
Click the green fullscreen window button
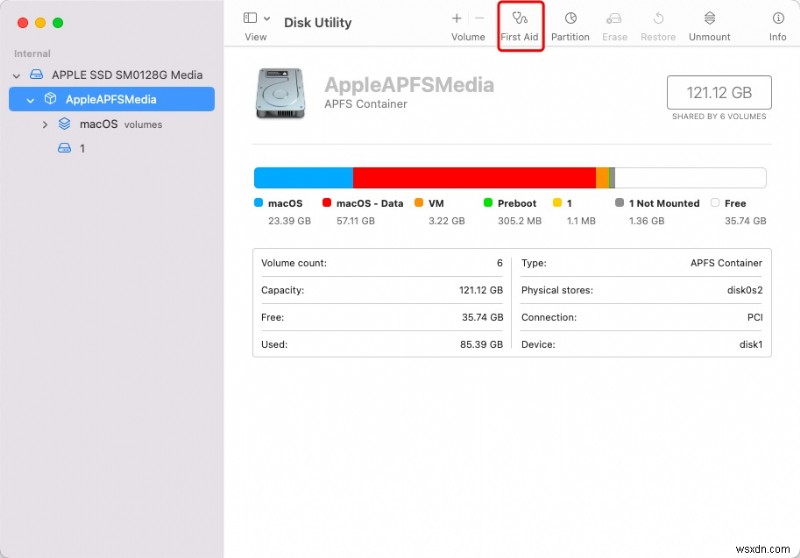coord(58,22)
